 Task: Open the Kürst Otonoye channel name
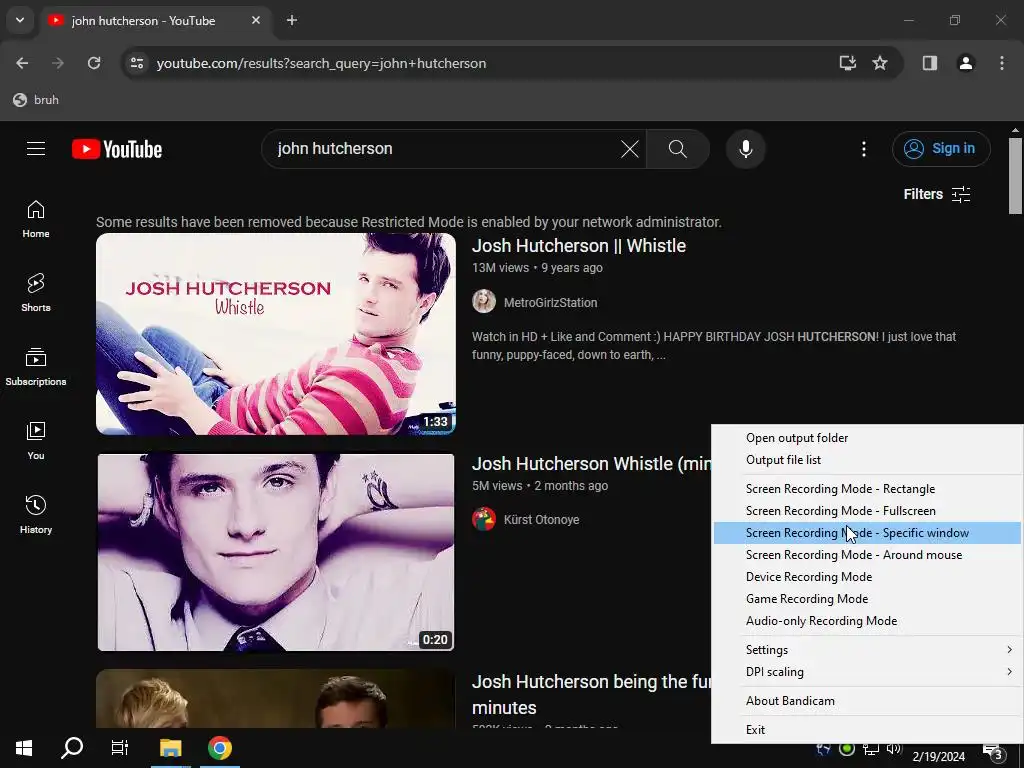(541, 520)
